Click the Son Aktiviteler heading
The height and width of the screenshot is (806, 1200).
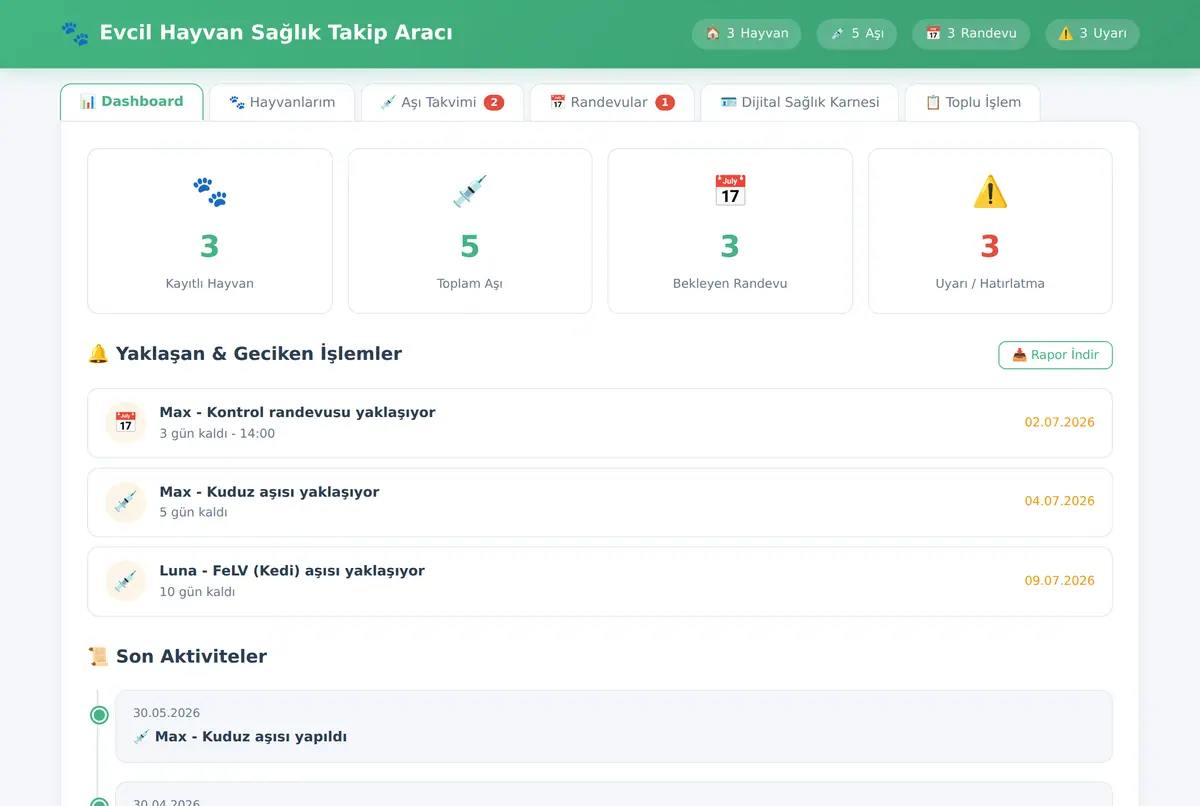191,657
